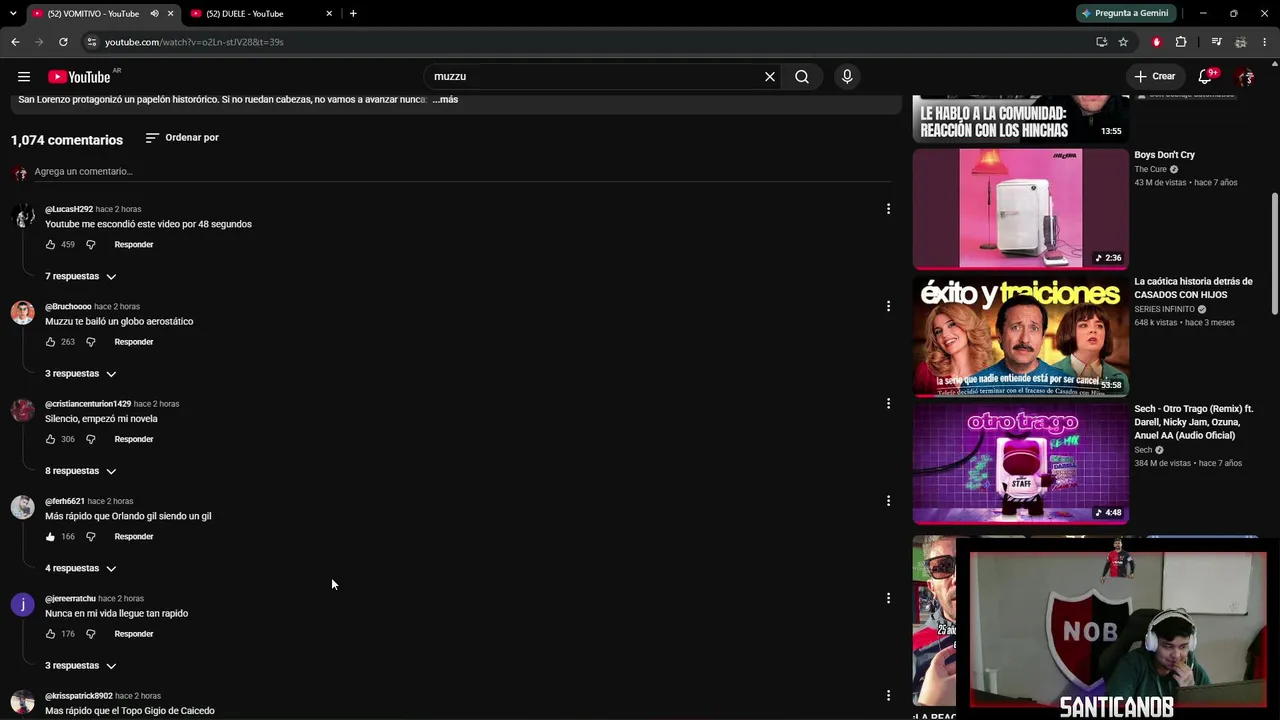Open the 'Boys Don't Cry' video thumbnail
Viewport: 1280px width, 720px height.
click(x=1021, y=209)
